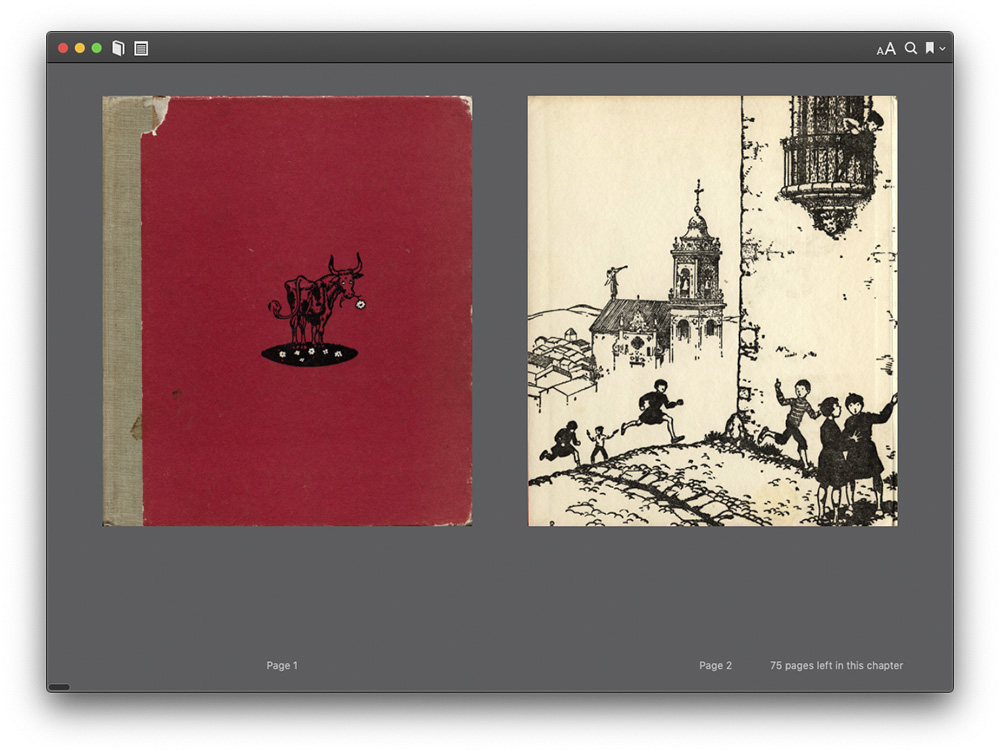Image resolution: width=1000 pixels, height=754 pixels.
Task: Show the table of contents list
Action: tap(141, 48)
